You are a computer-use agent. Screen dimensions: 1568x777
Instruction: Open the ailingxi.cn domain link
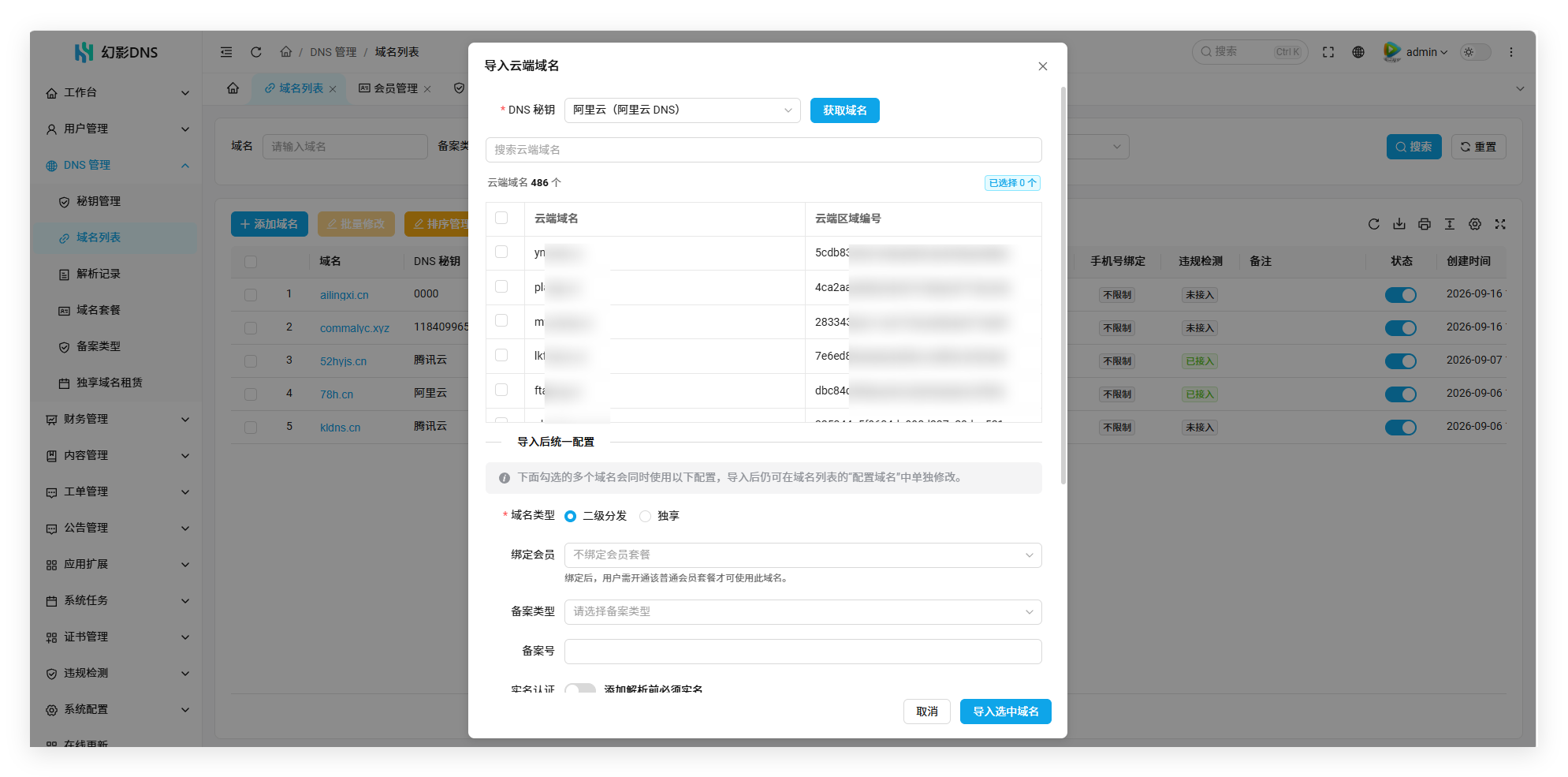(345, 295)
